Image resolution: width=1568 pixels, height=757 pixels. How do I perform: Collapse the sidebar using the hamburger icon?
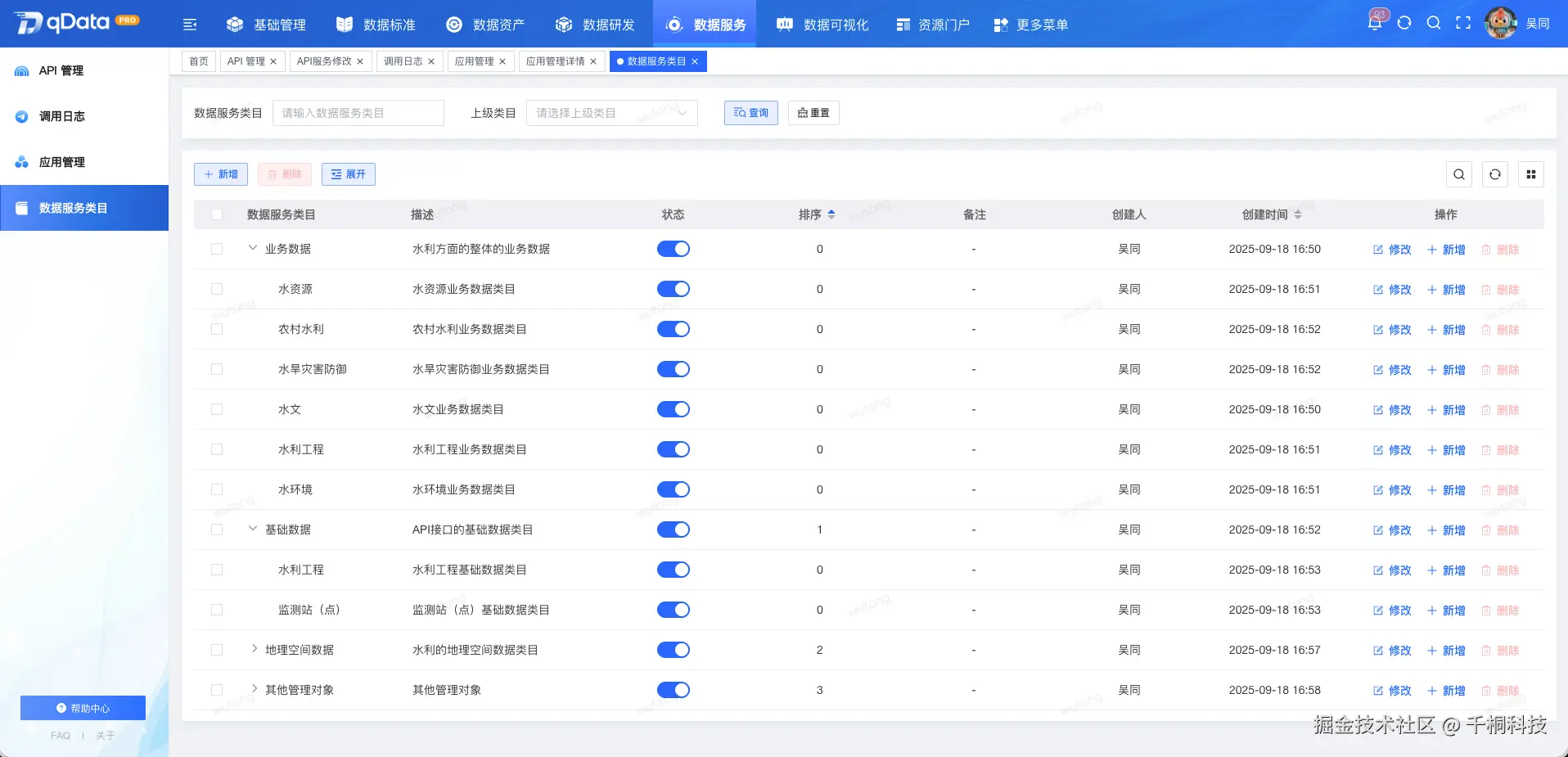click(189, 24)
